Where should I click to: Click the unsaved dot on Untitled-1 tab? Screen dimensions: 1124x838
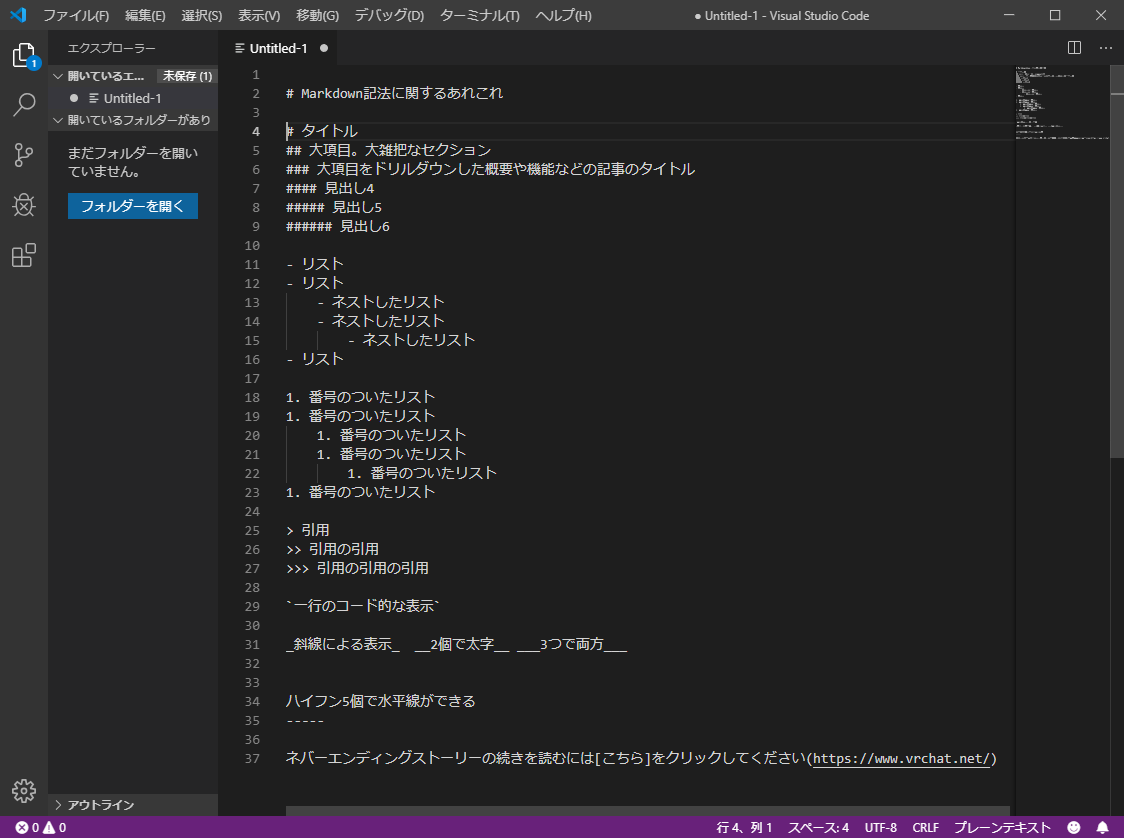coord(324,48)
